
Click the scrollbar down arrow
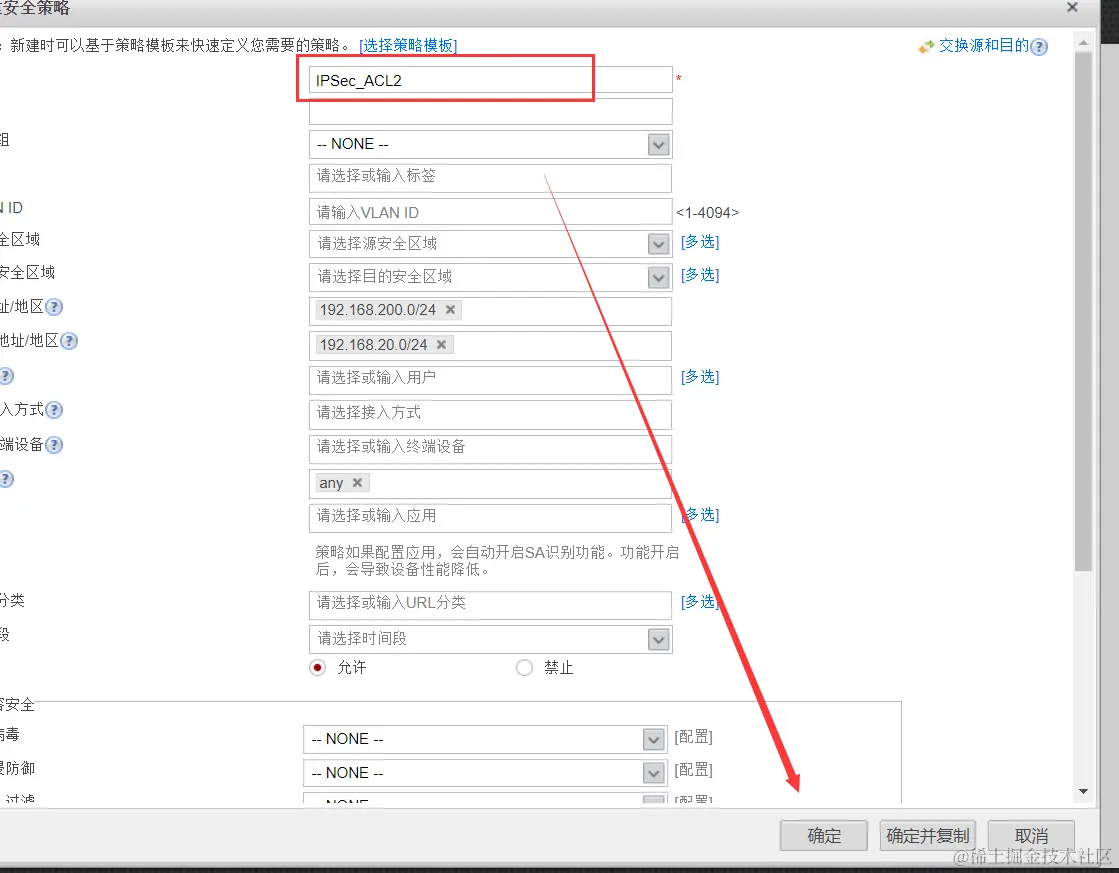(x=1083, y=791)
